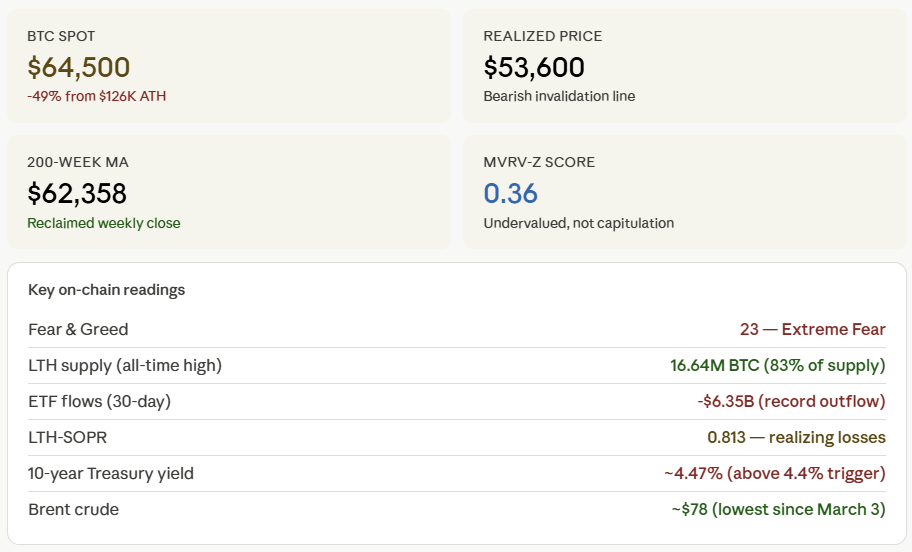Click the "0.813 — realizing losses" value
912x552 pixels.
[x=796, y=437]
